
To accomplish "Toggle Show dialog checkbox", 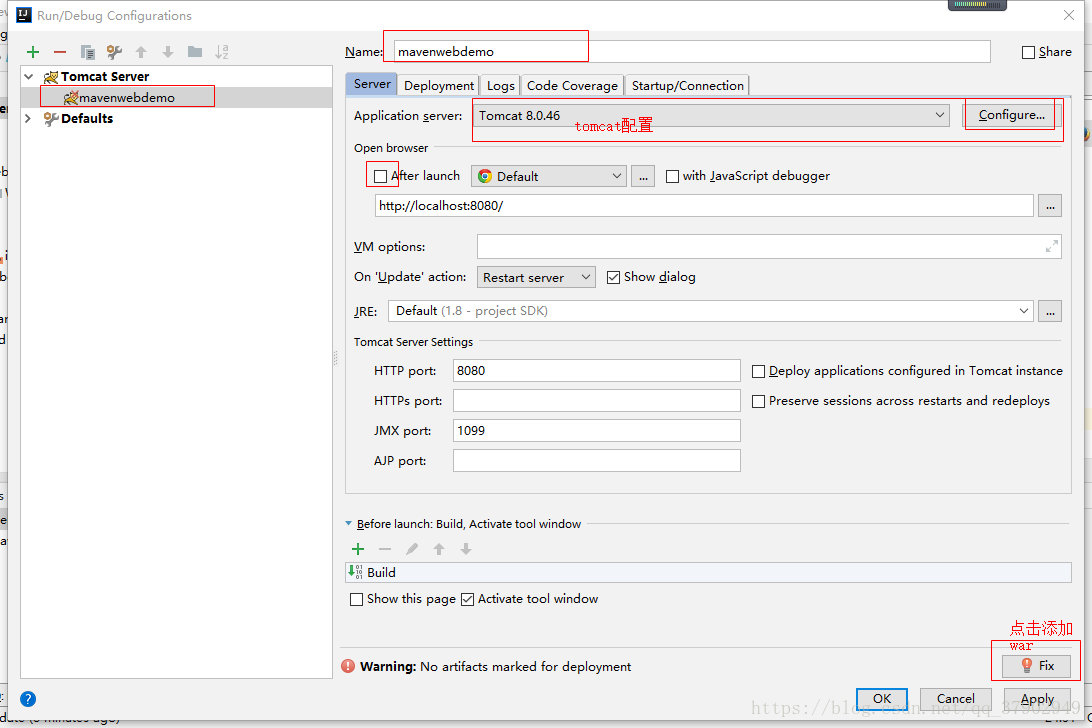I will pyautogui.click(x=614, y=277).
